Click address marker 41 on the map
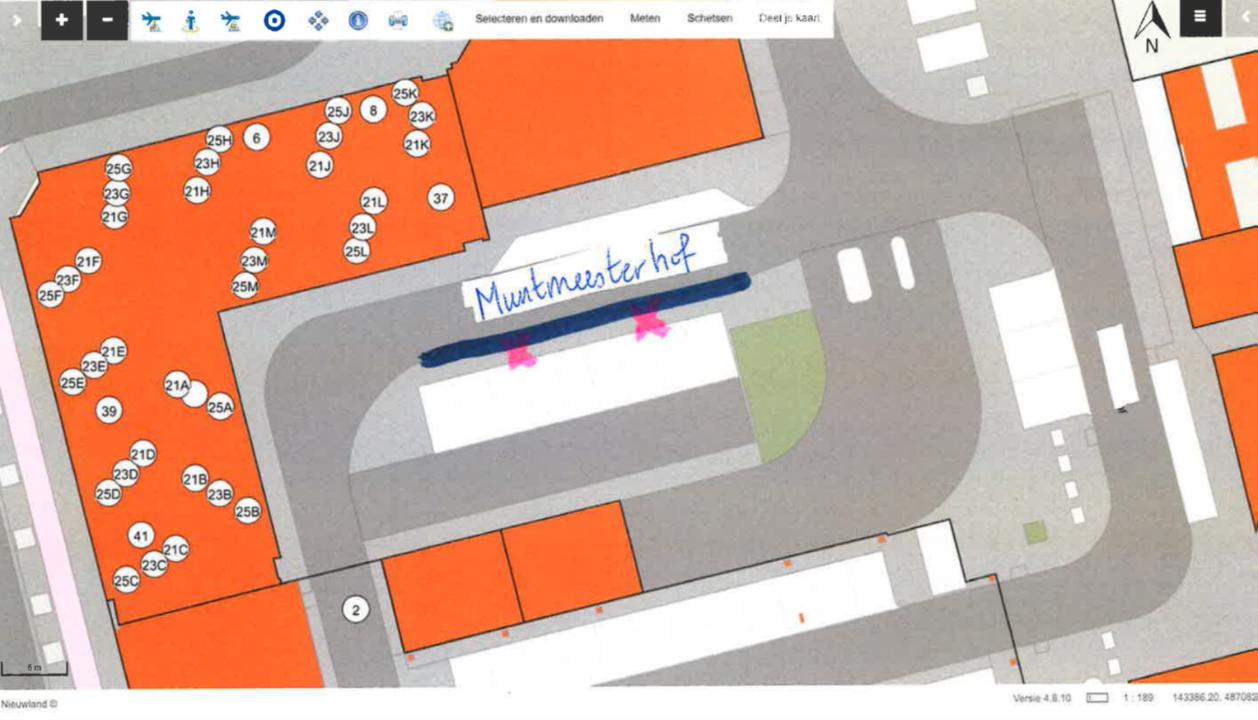Screen dimensions: 1258x720 coord(141,536)
